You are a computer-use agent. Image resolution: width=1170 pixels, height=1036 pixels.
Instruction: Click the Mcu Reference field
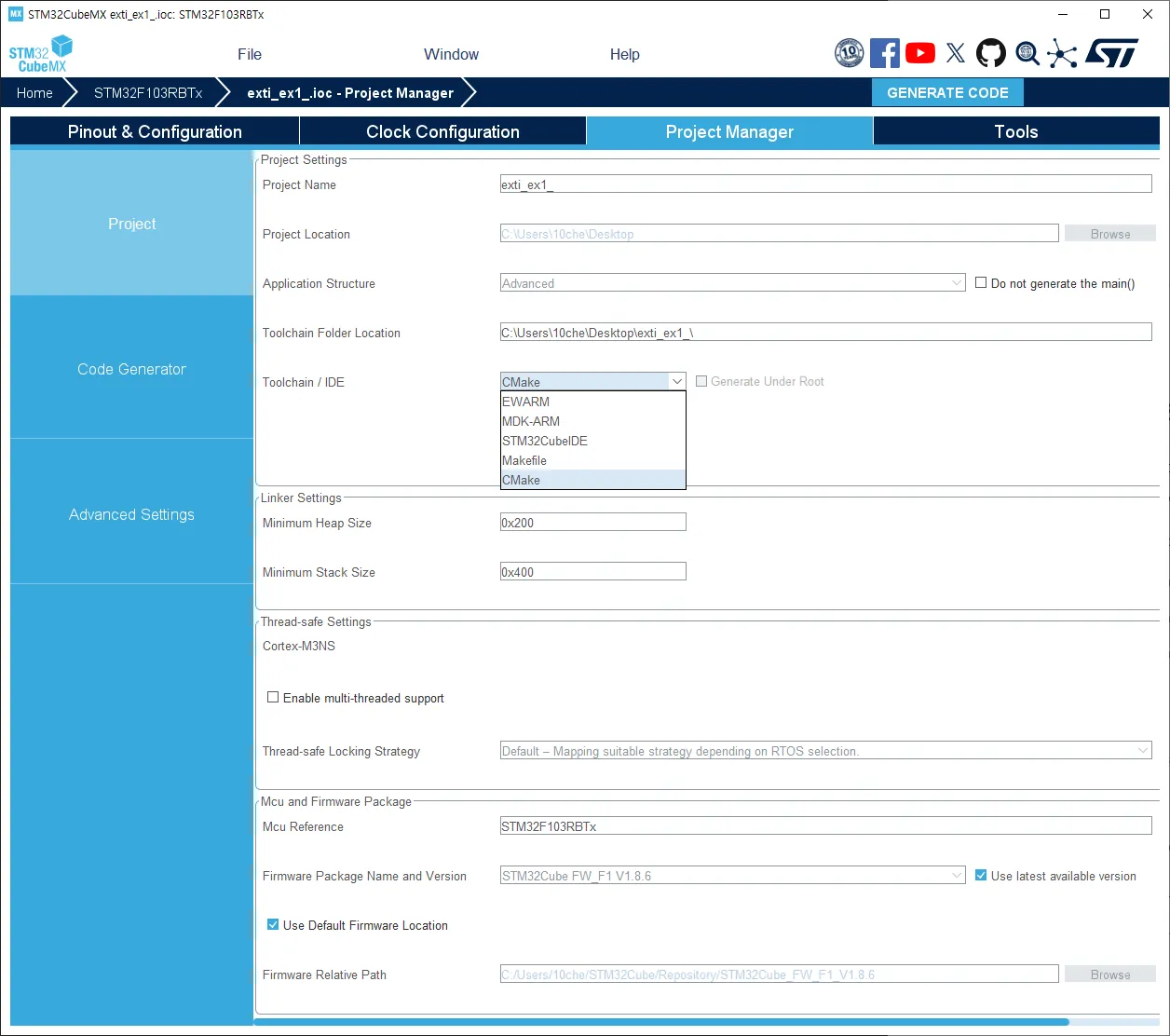(x=825, y=826)
